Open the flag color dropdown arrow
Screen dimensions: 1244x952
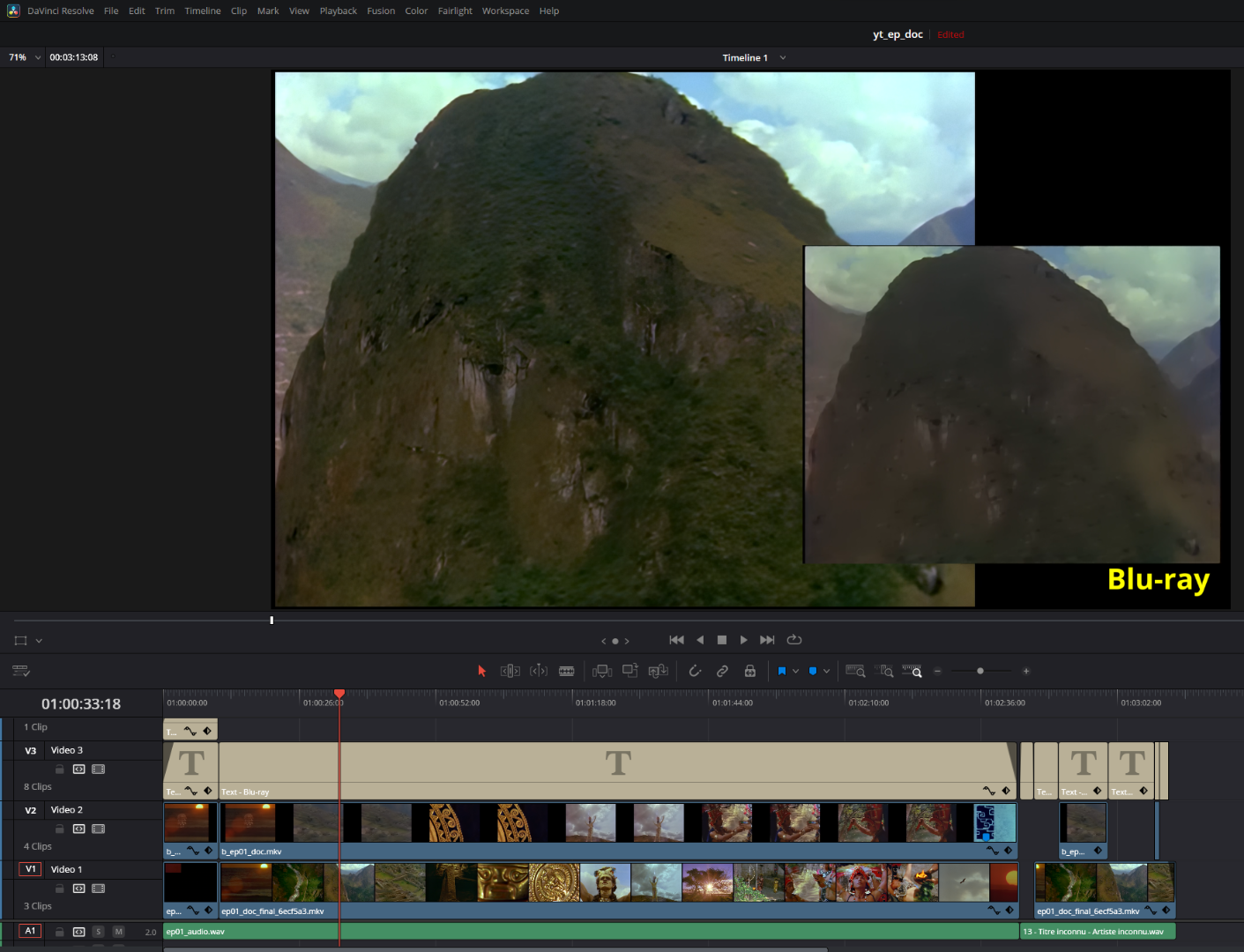point(795,672)
